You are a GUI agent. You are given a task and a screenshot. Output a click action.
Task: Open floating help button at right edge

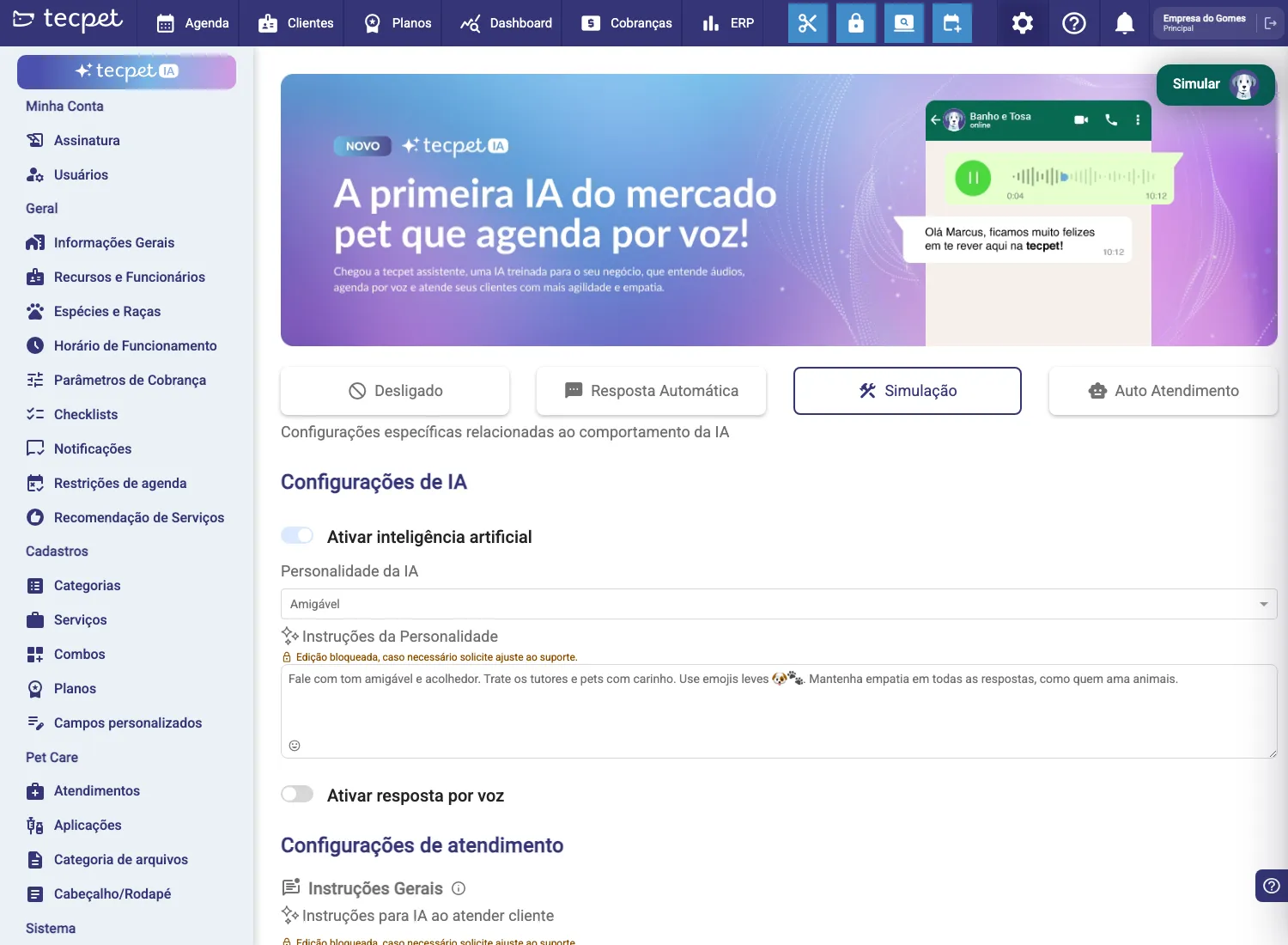1272,886
